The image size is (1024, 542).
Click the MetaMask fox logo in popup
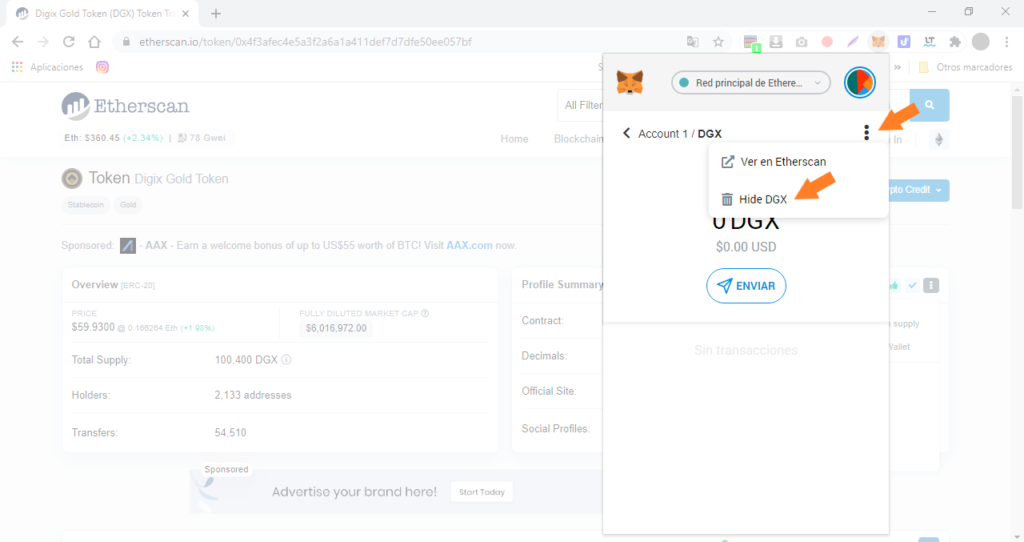pyautogui.click(x=630, y=83)
